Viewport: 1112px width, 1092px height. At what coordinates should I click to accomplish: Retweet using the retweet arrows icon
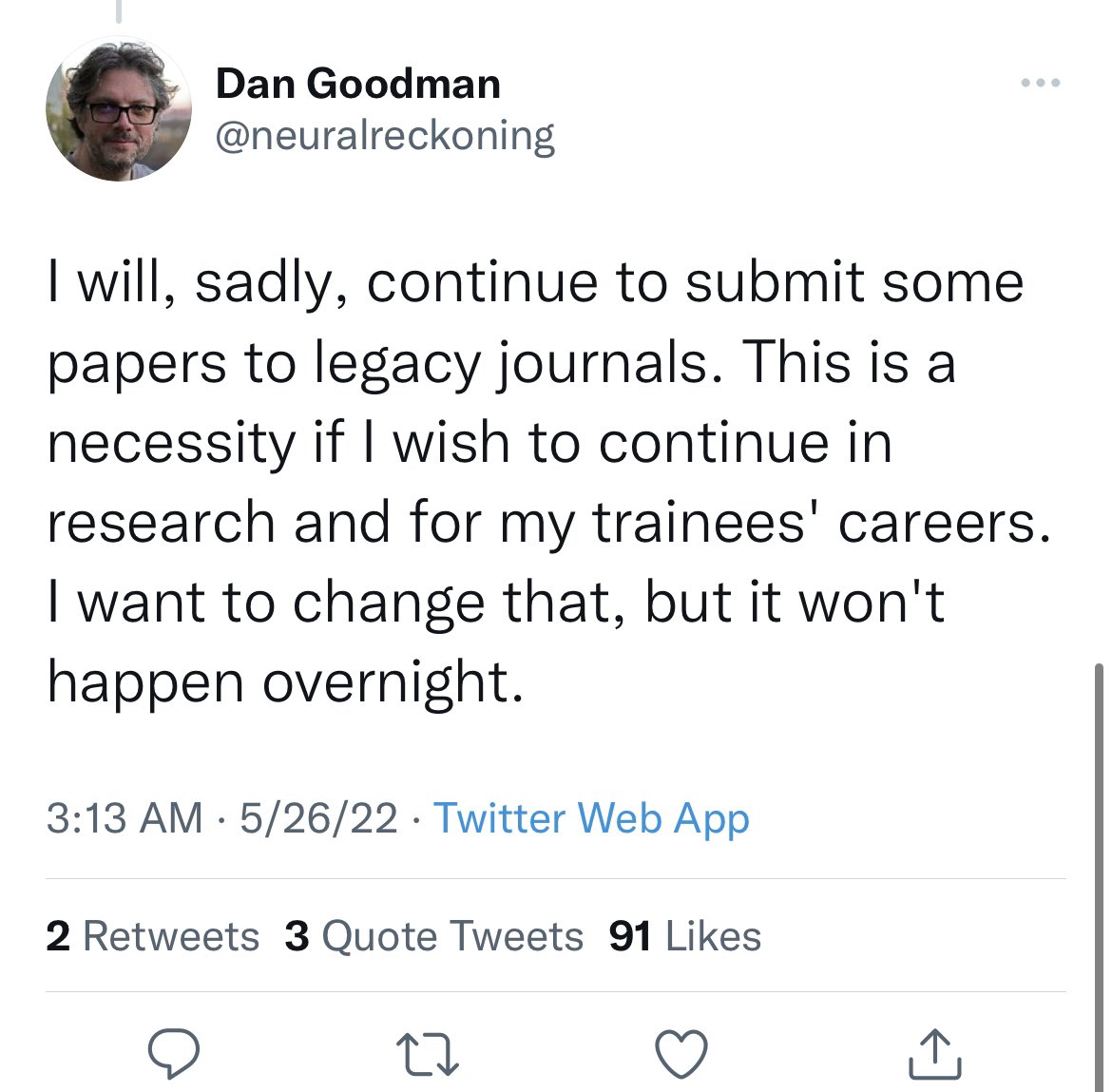pos(428,1055)
